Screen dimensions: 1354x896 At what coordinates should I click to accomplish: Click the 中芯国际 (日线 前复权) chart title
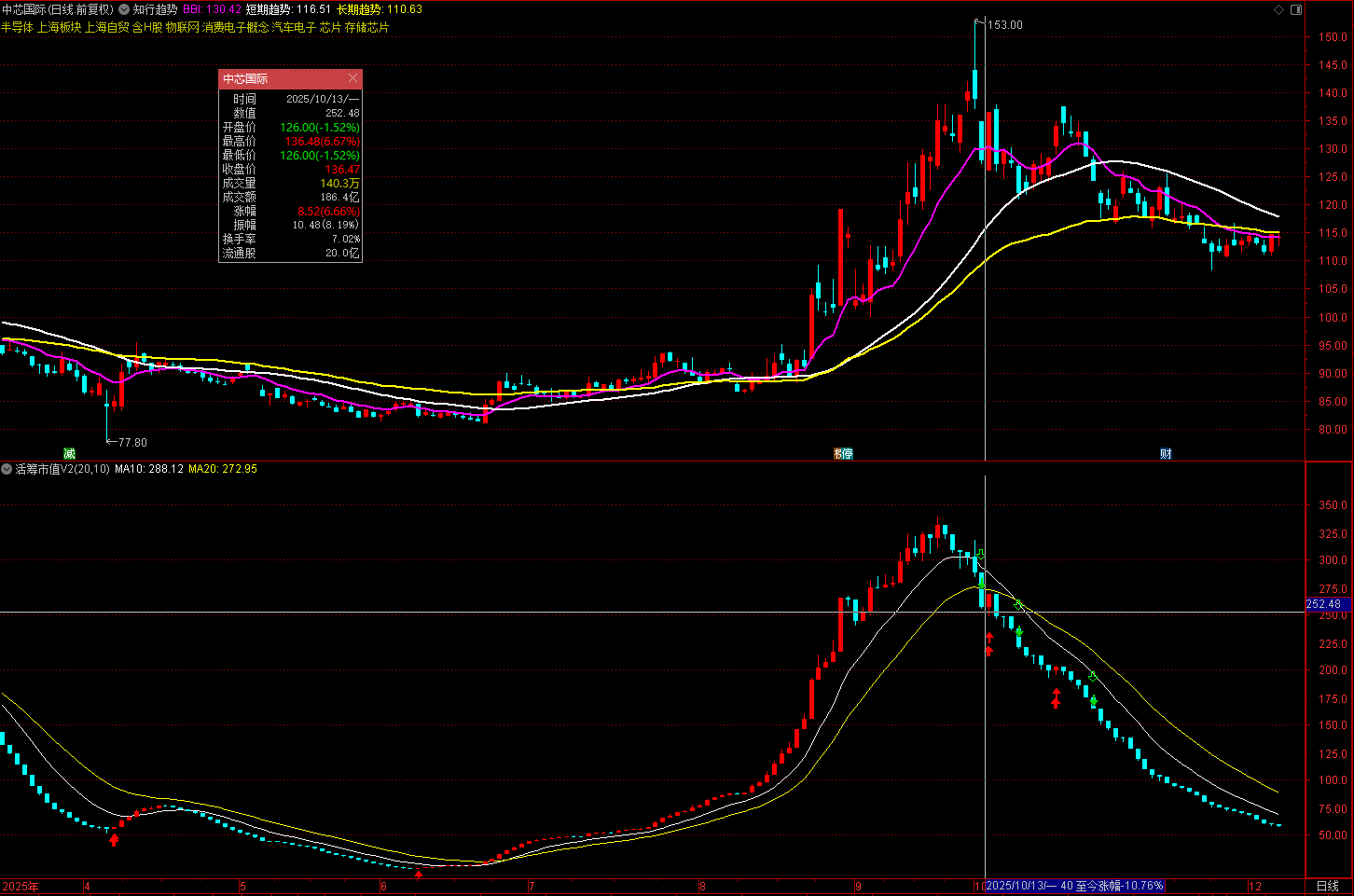coord(56,9)
